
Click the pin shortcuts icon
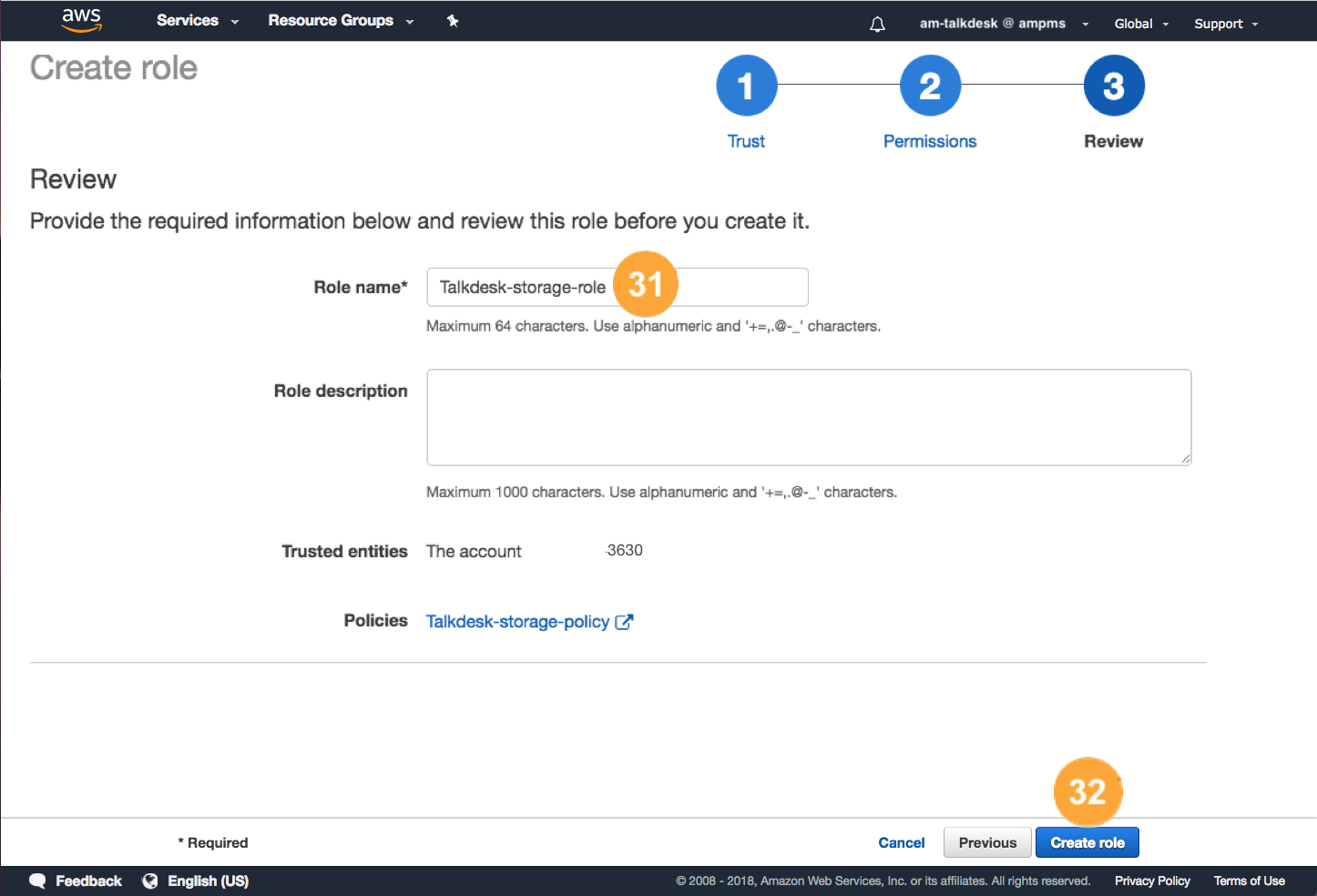coord(453,21)
